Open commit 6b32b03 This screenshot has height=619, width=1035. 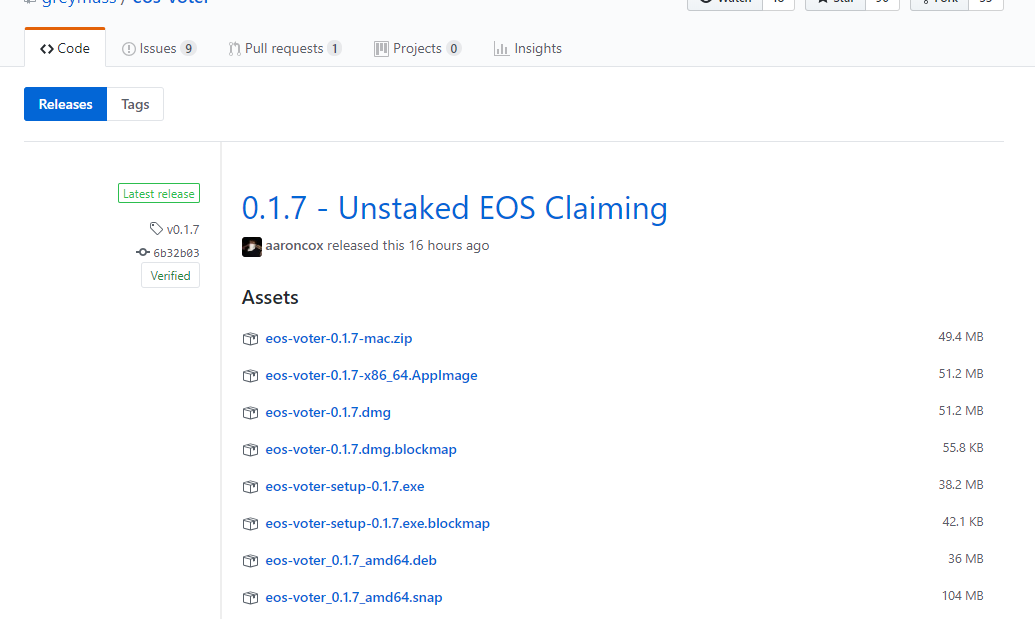[x=175, y=253]
